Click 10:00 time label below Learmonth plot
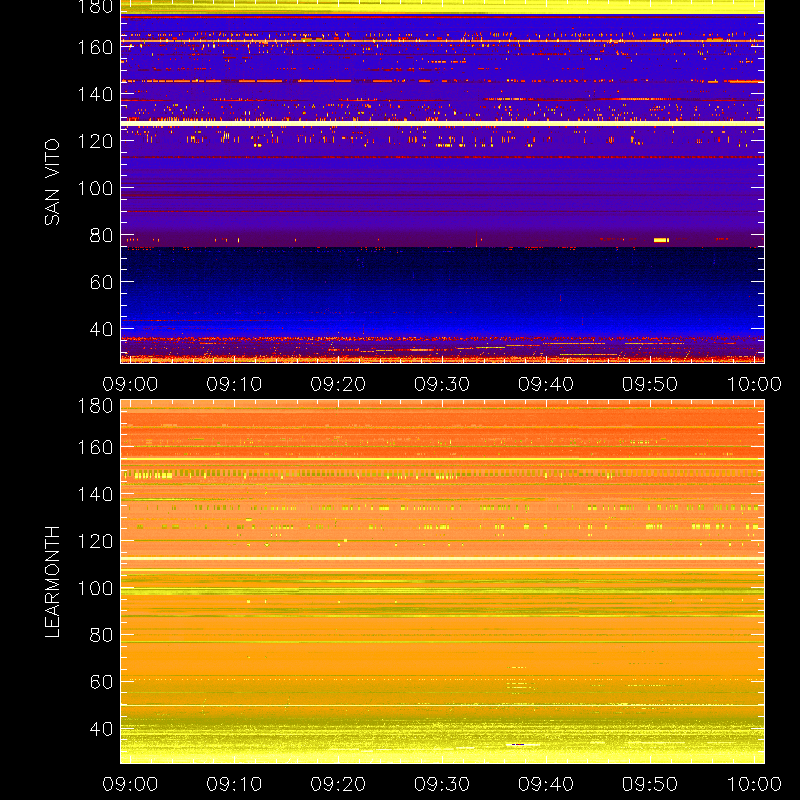 754,784
